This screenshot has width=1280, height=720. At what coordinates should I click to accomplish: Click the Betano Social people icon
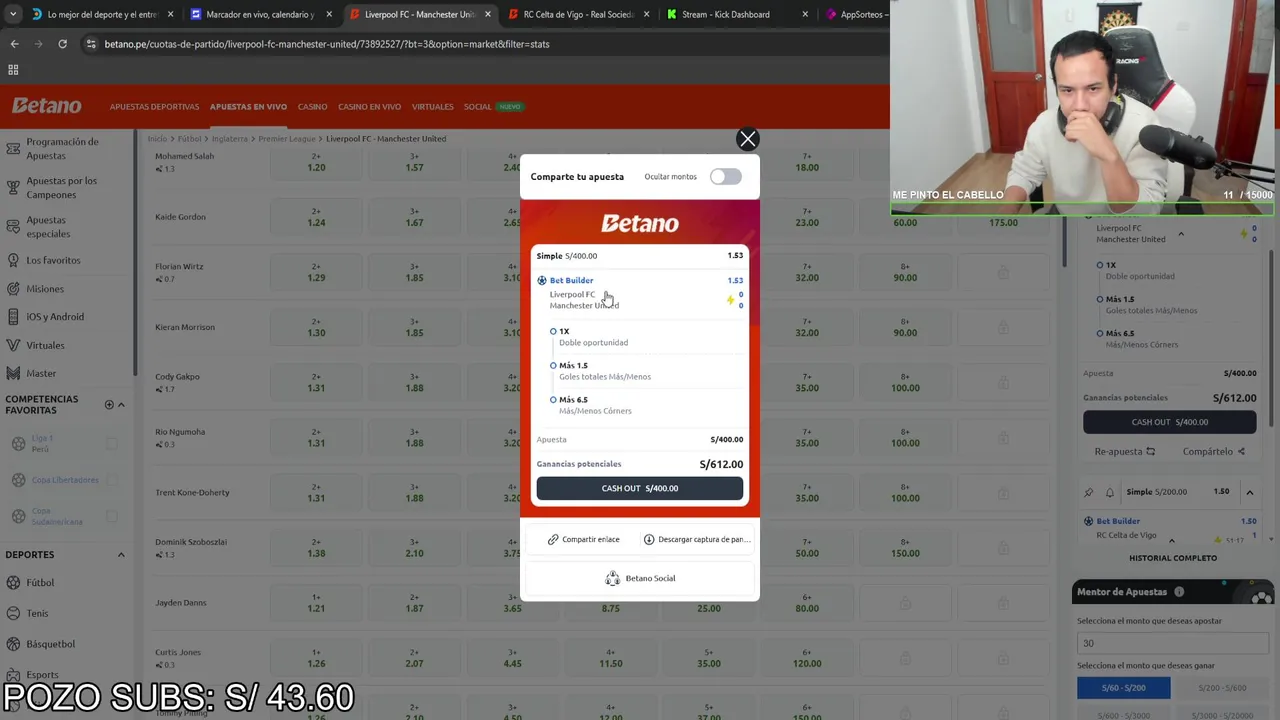(612, 578)
